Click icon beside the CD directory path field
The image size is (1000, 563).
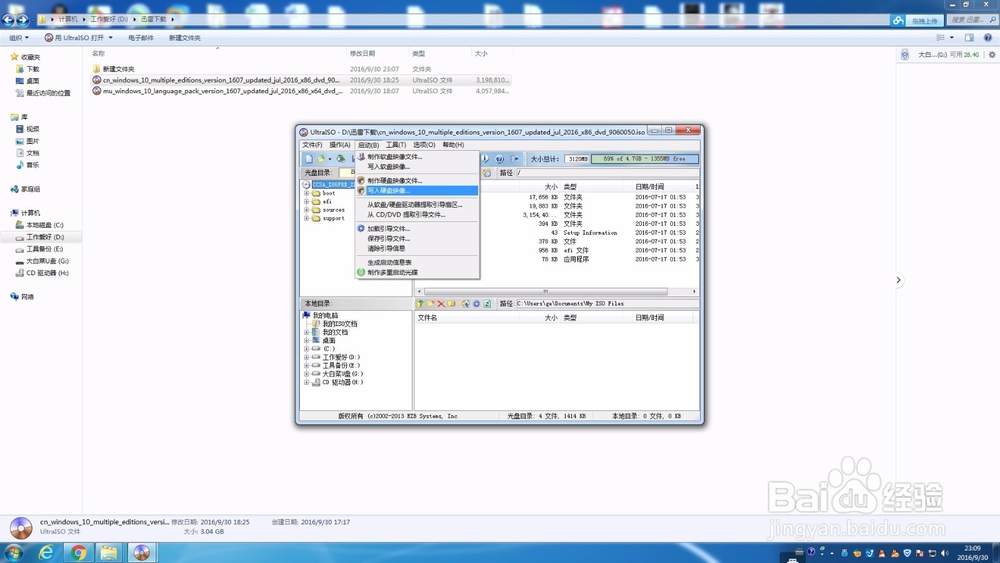487,173
